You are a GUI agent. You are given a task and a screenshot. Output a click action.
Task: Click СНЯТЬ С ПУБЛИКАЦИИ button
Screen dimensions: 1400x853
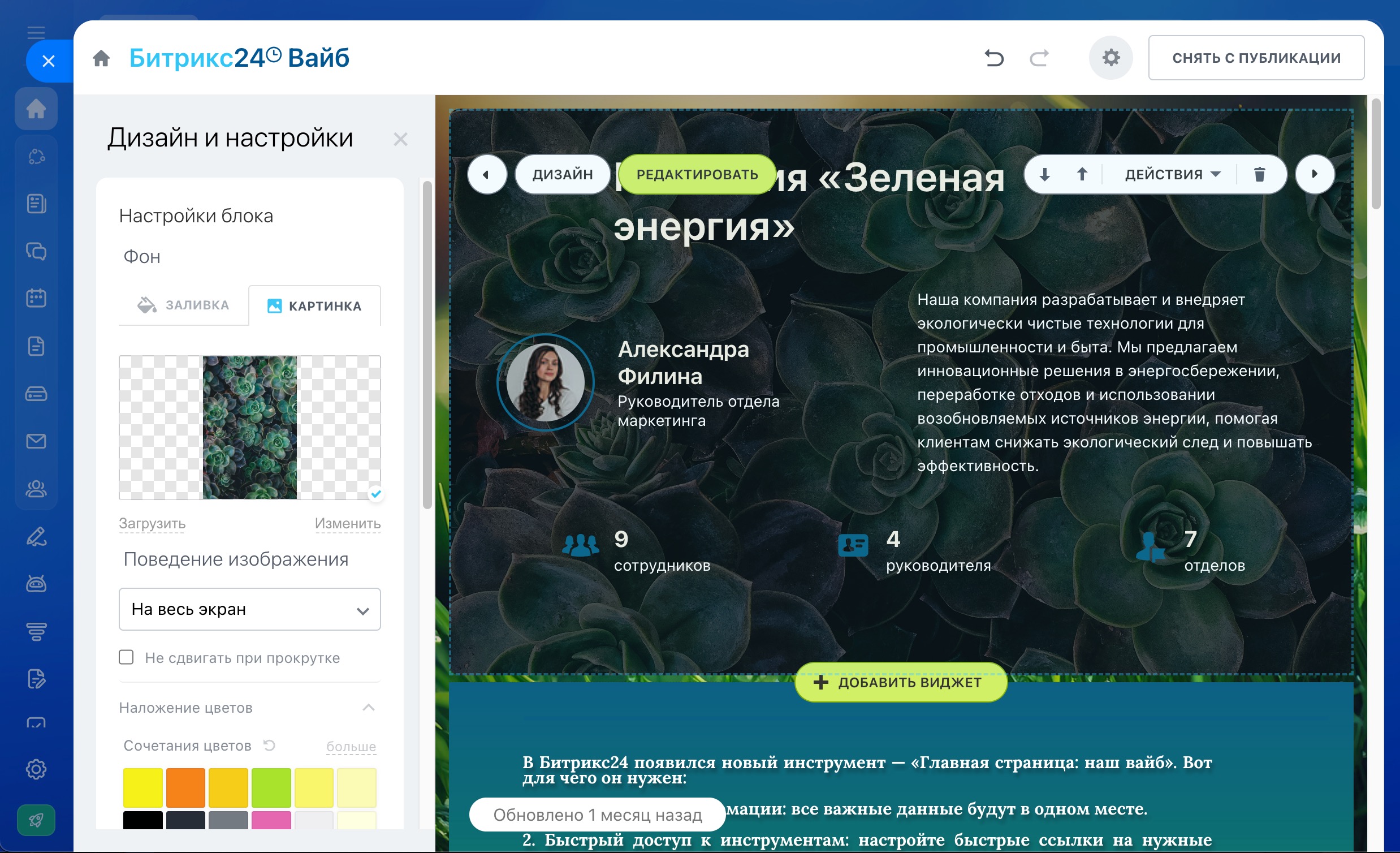tap(1256, 58)
